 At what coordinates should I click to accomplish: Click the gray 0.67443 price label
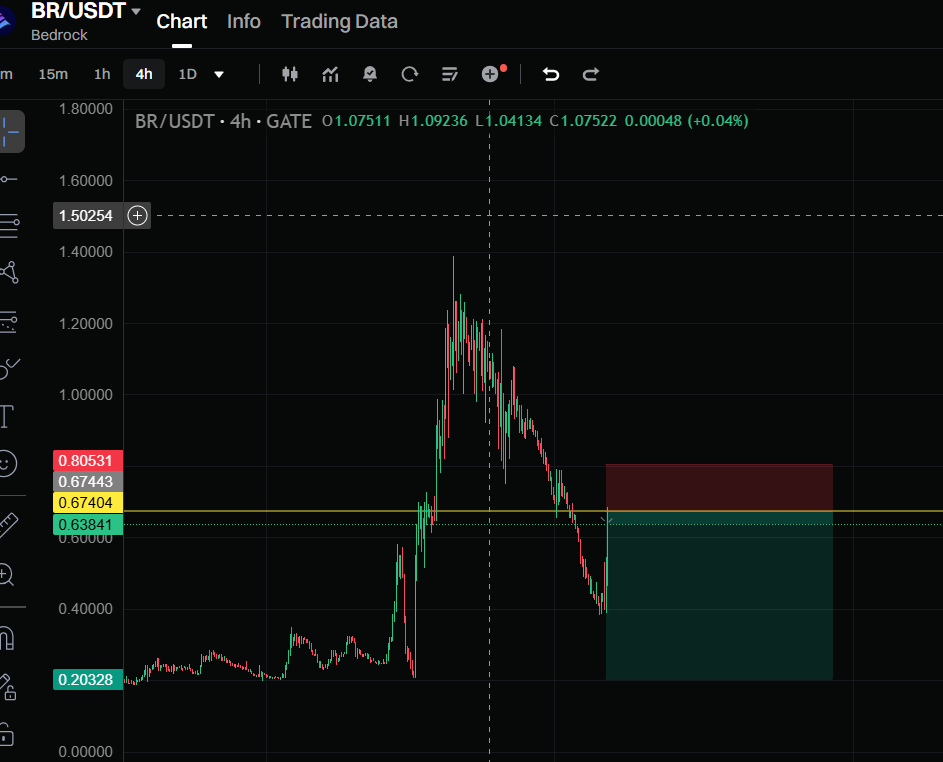point(88,482)
